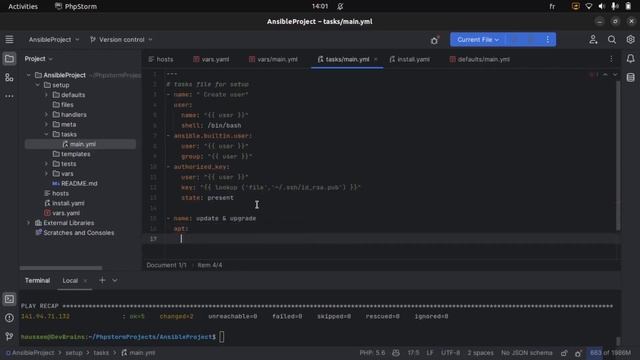Expand the tests folder
Image resolution: width=640 pixels, height=360 pixels.
pos(46,164)
